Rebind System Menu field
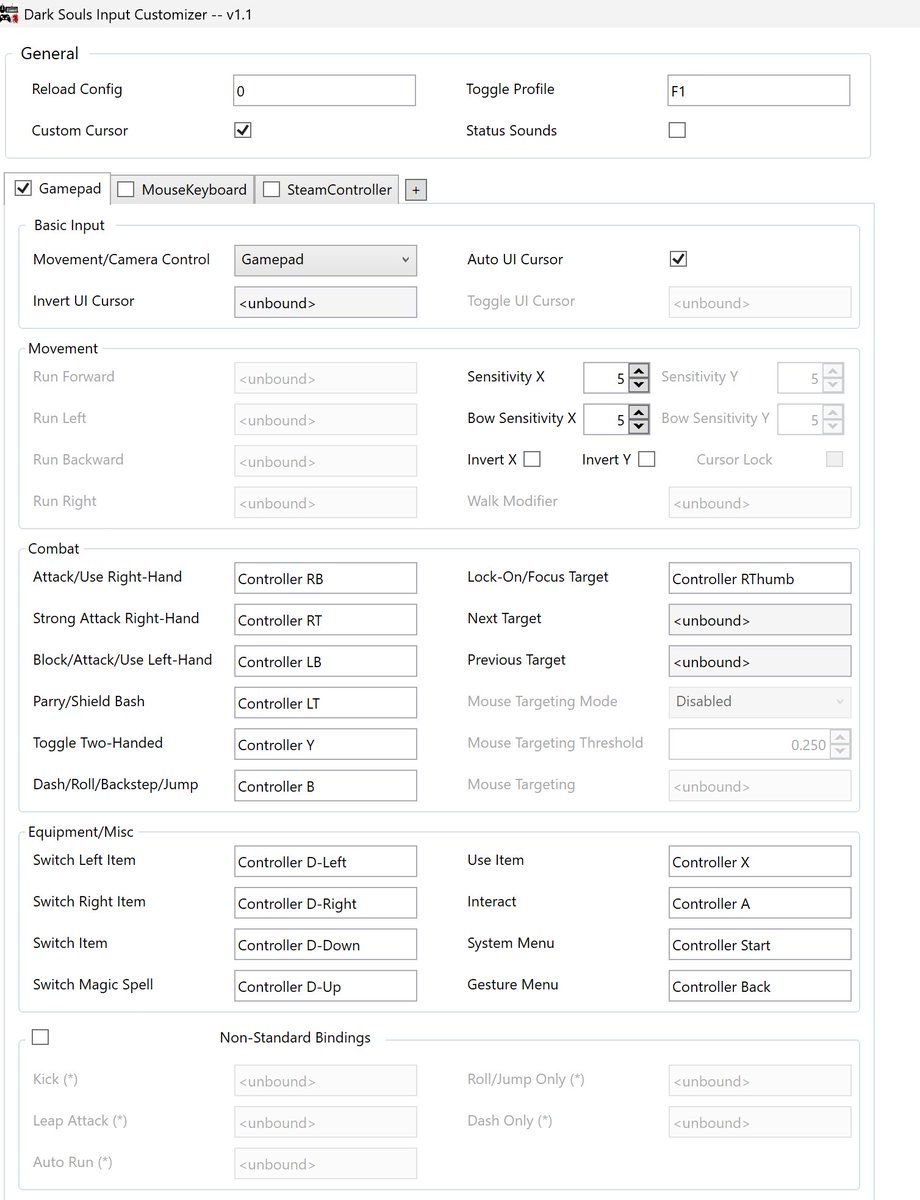Image resolution: width=920 pixels, height=1200 pixels. pos(760,944)
